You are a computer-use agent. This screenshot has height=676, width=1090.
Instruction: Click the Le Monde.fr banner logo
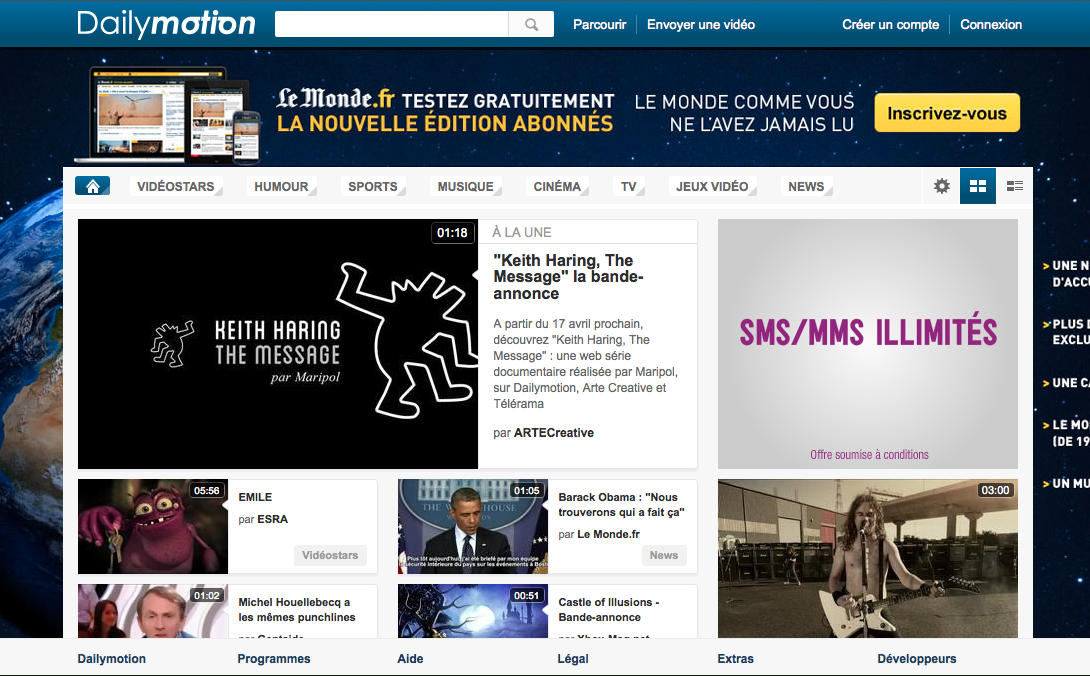coord(335,99)
